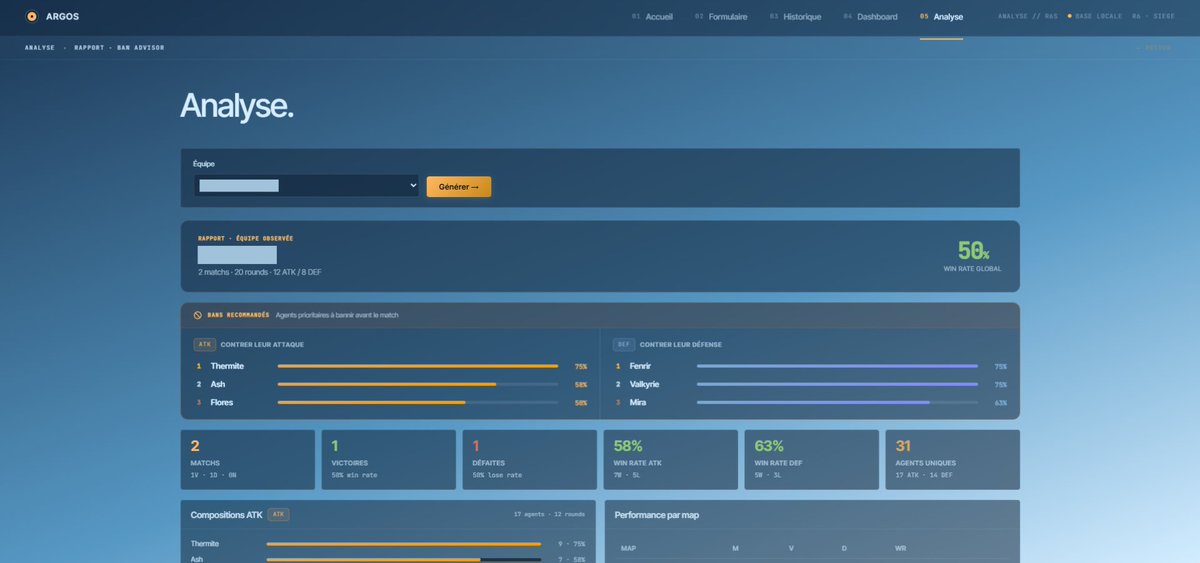Screen dimensions: 1200x563
Task: Click the Agents Uniques 31 card
Action: (x=953, y=459)
